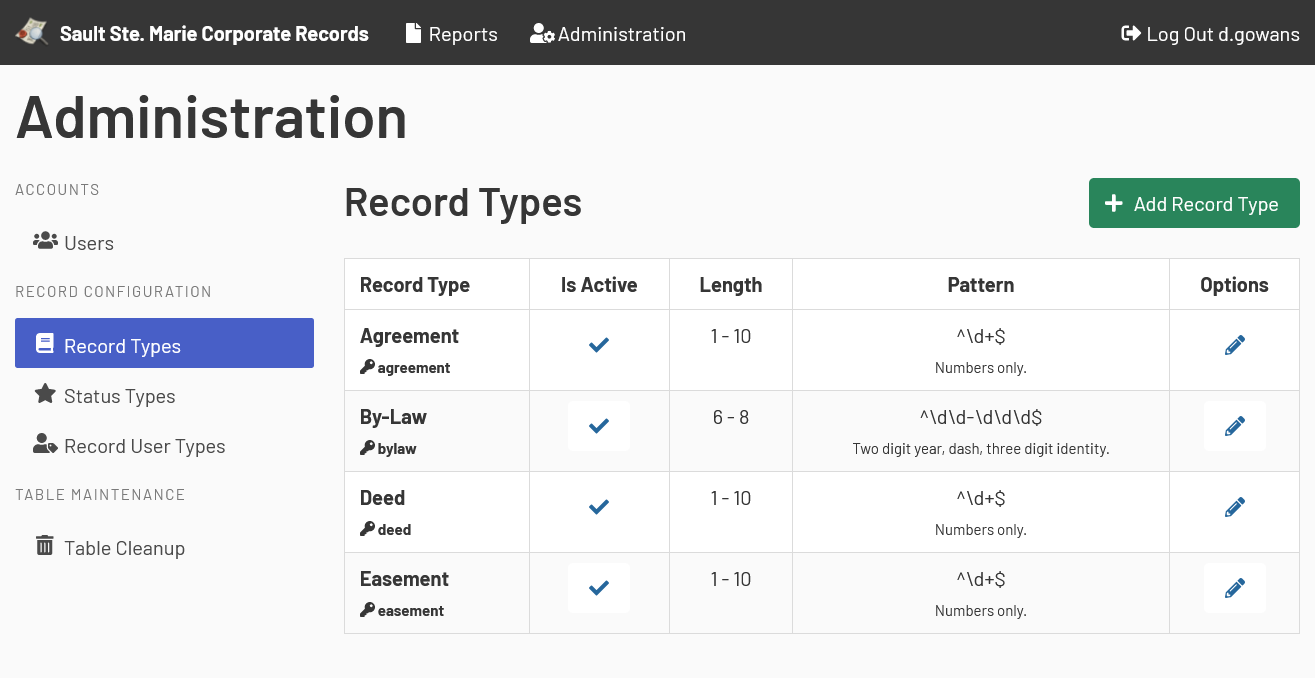This screenshot has height=678, width=1315.
Task: Click the Options column header
Action: coord(1234,285)
